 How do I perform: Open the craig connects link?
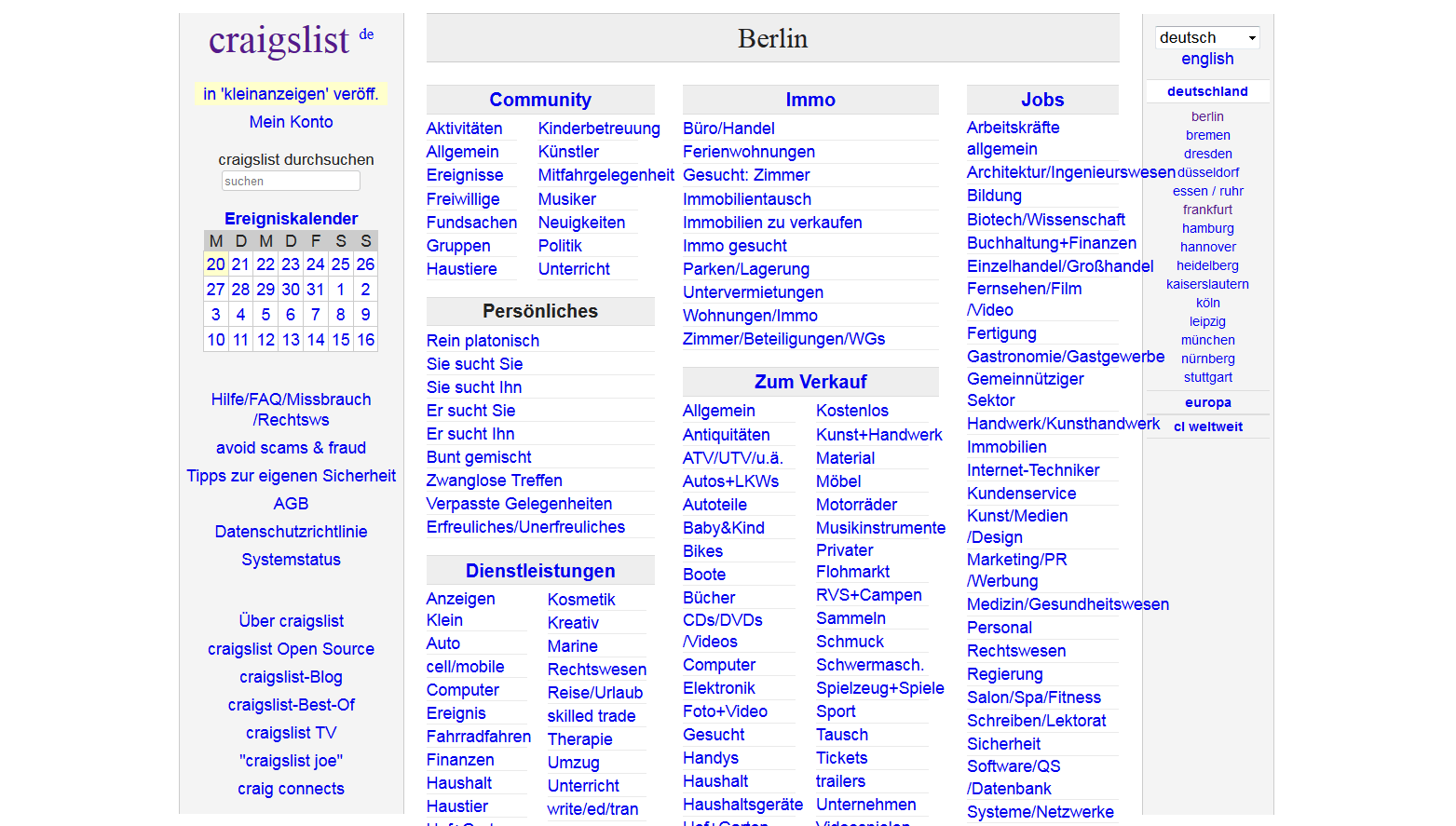tap(291, 789)
